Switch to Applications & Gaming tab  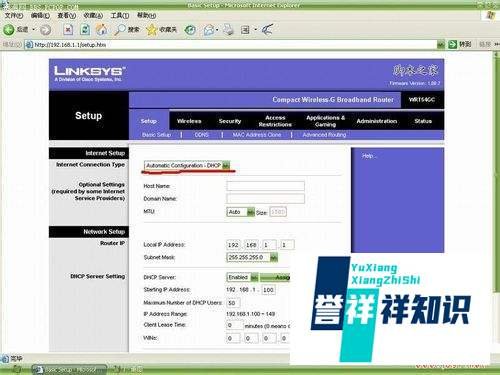point(325,121)
